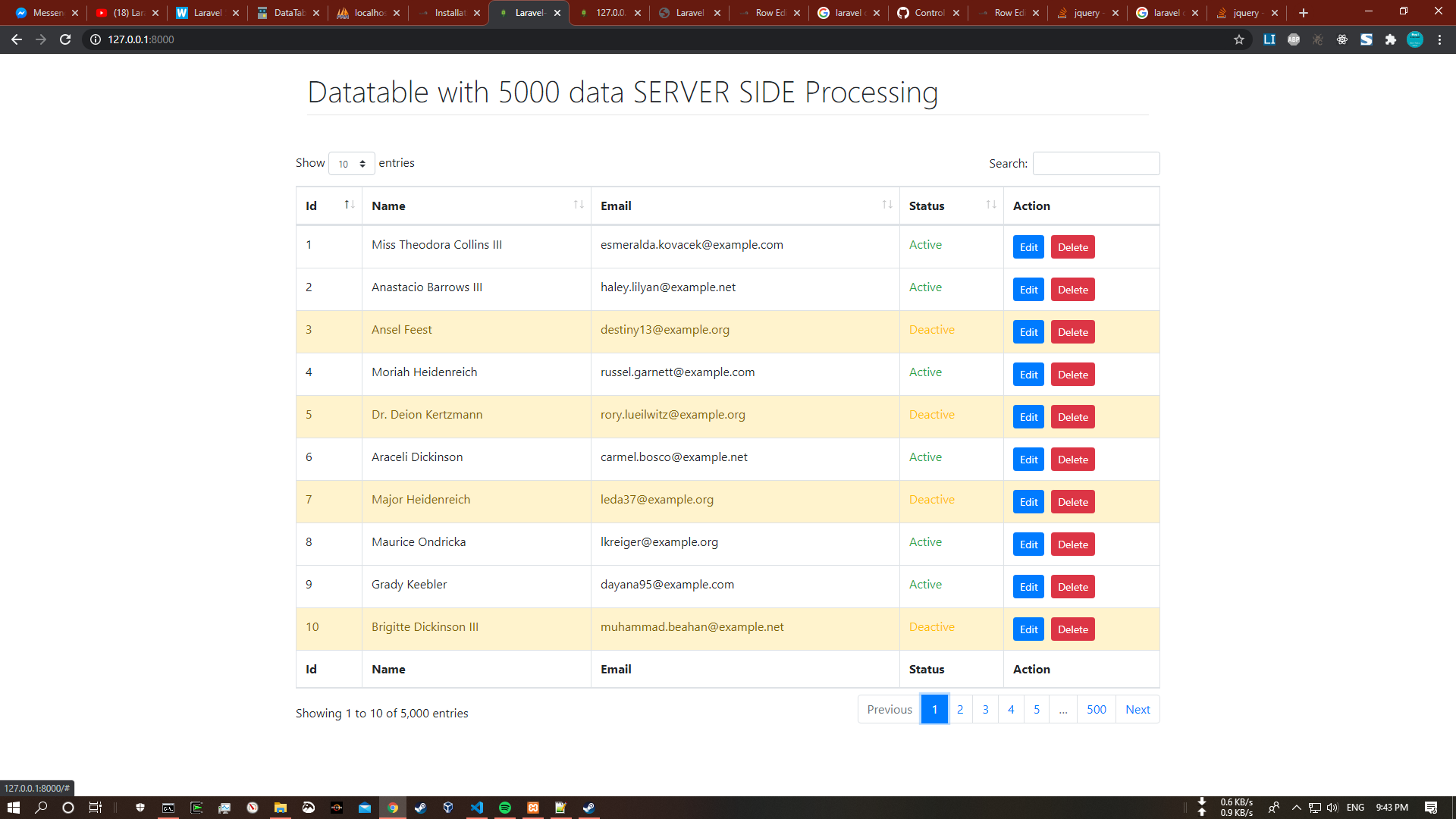Go back using the browser back arrow
1456x819 pixels.
17,39
